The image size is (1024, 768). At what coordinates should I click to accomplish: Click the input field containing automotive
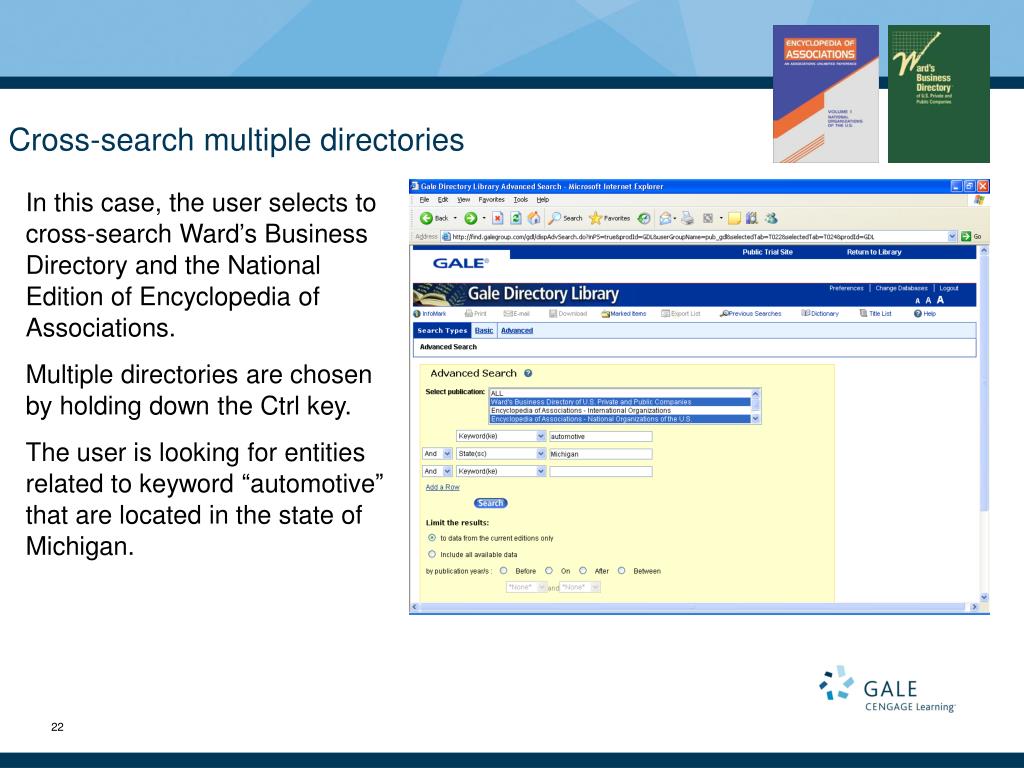coord(601,436)
